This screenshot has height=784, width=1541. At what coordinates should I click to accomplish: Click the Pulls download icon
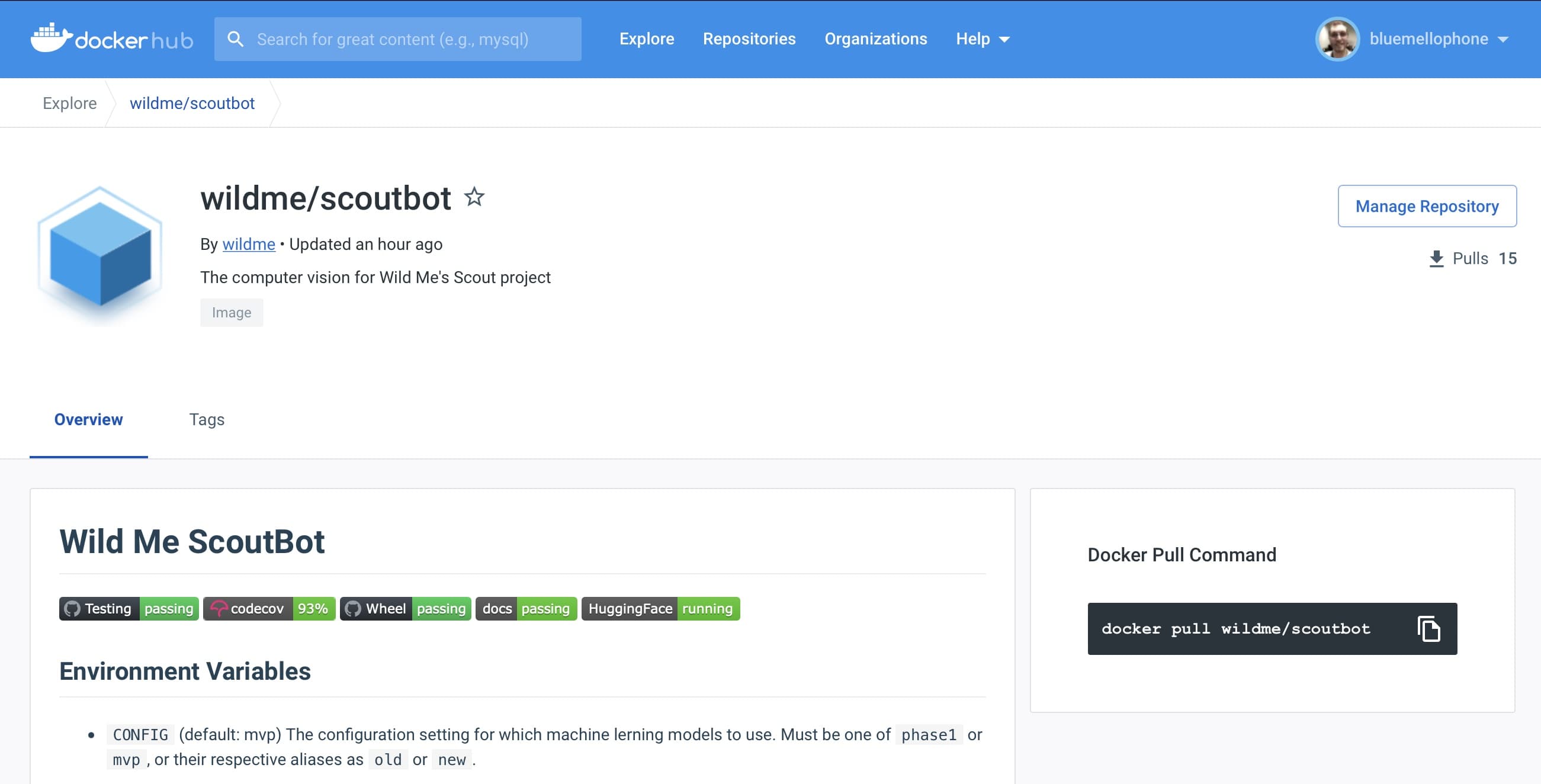pyautogui.click(x=1436, y=258)
